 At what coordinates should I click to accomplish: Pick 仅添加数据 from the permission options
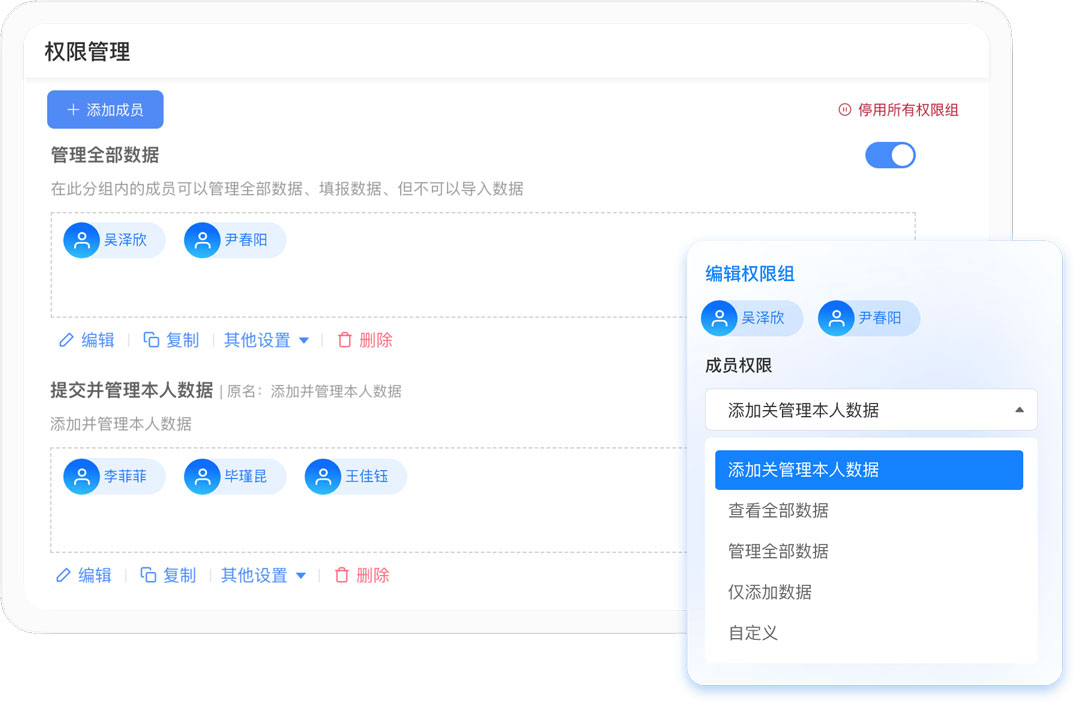click(770, 592)
